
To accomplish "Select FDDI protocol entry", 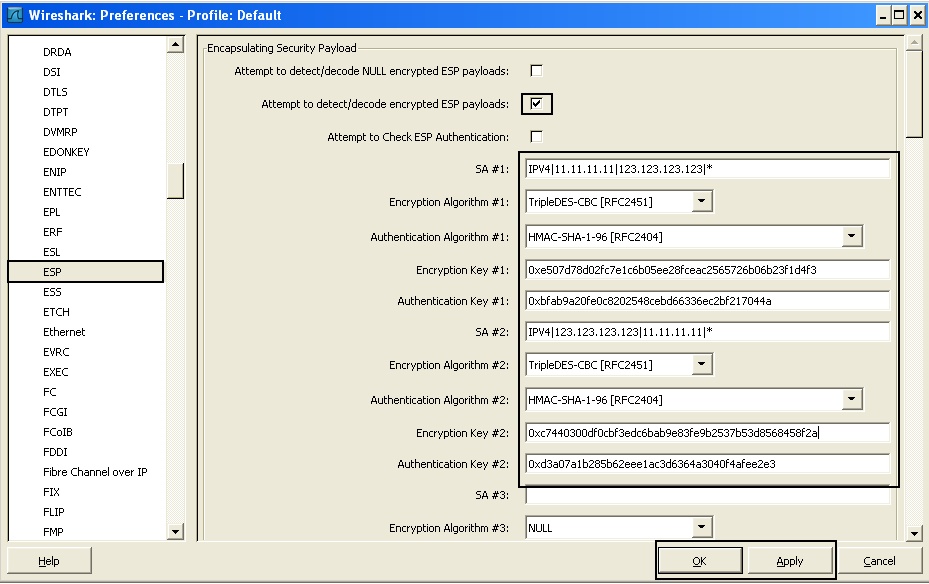I will pos(55,452).
